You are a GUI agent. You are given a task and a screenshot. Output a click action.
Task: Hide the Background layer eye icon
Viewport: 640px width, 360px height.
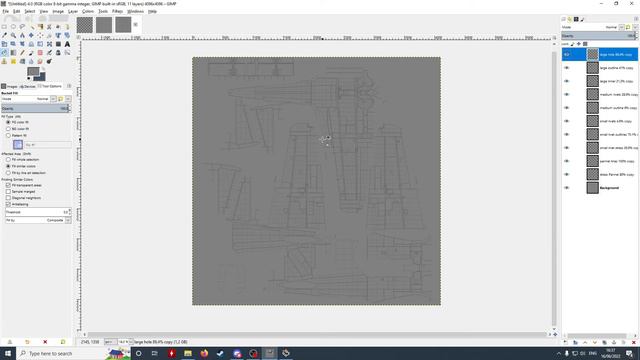pyautogui.click(x=567, y=188)
